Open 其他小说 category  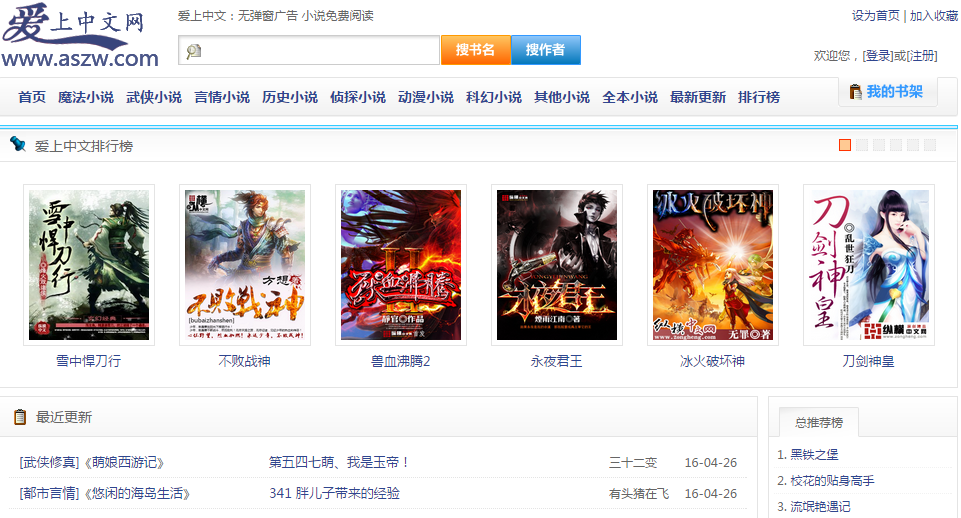pyautogui.click(x=562, y=97)
